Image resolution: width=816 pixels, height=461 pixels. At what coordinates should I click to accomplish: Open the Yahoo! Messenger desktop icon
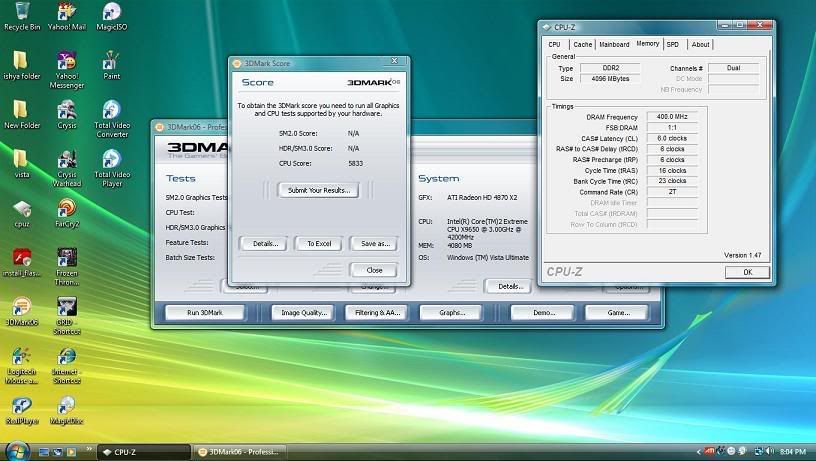tap(67, 63)
